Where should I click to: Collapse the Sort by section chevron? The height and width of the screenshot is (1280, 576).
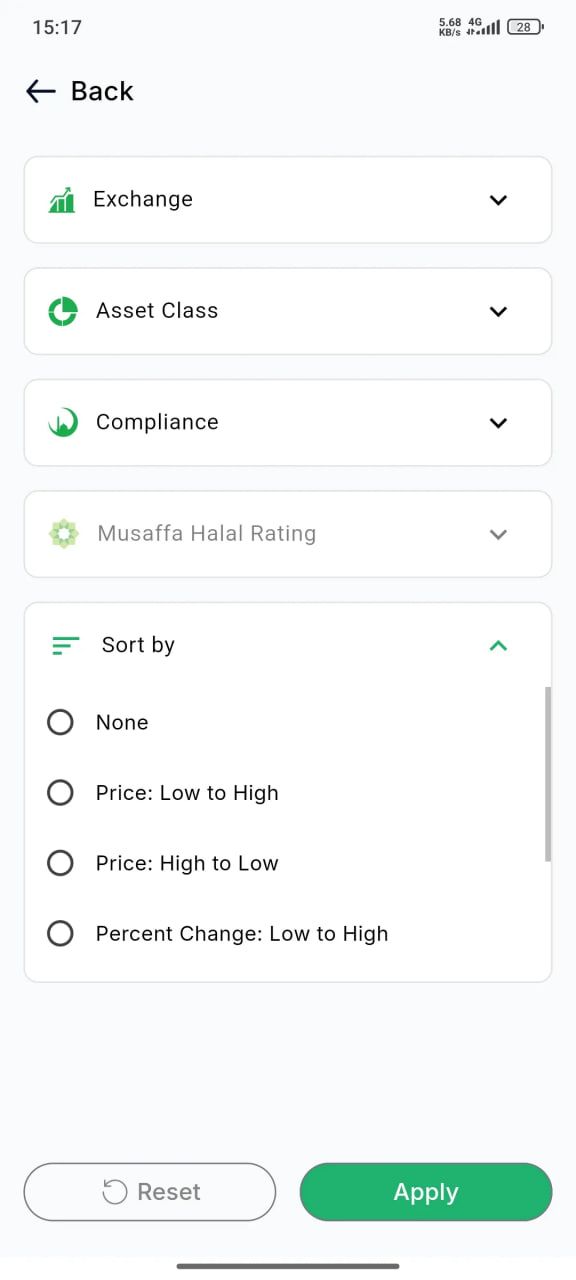point(498,646)
